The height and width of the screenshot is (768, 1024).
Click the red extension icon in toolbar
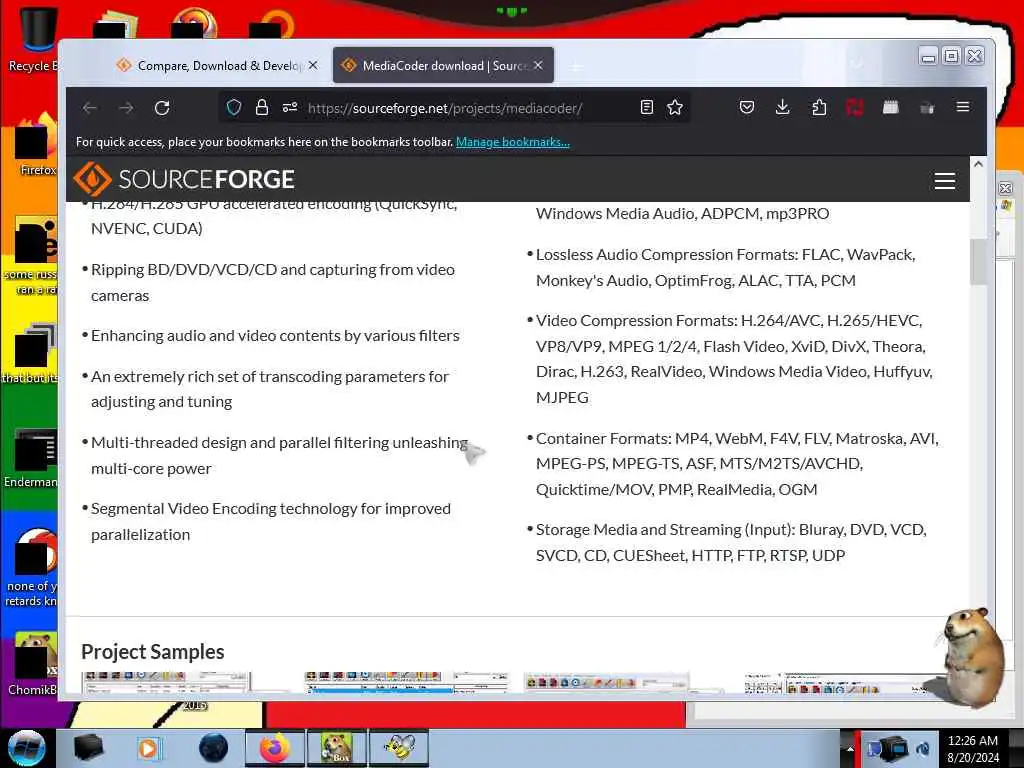(x=854, y=107)
